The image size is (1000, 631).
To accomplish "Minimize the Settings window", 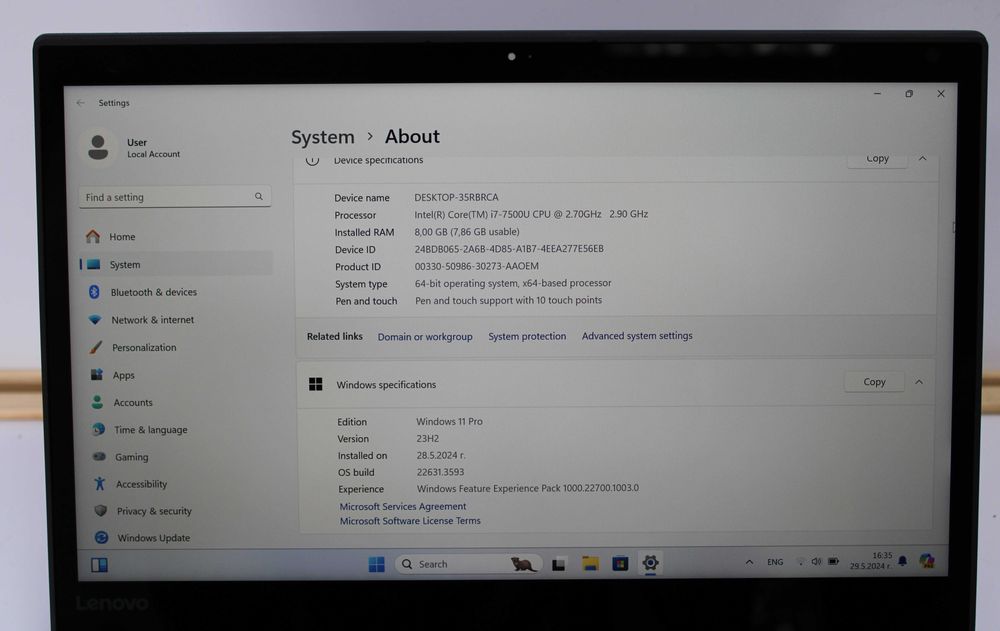I will (877, 94).
